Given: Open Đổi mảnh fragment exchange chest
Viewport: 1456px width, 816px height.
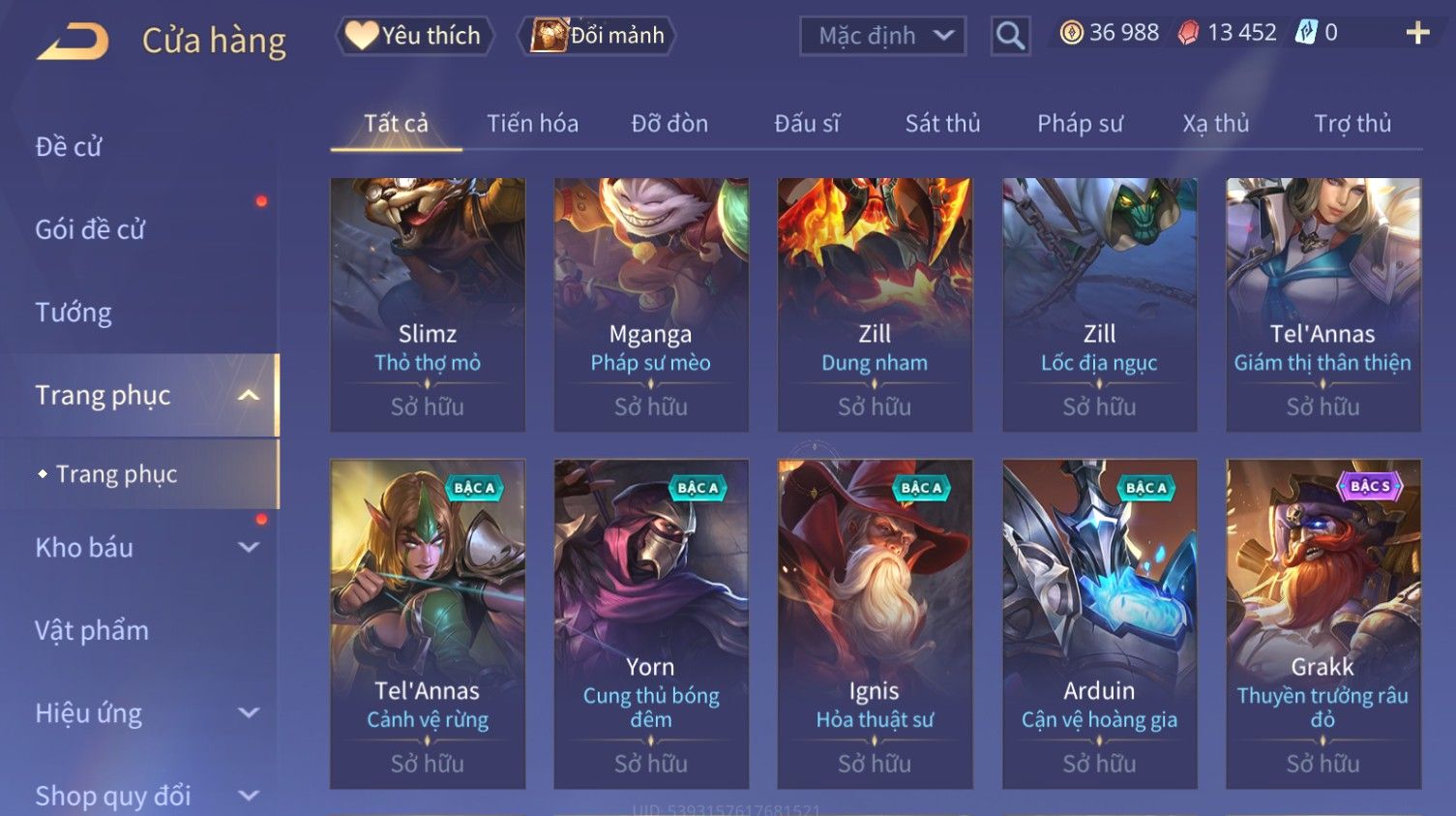Looking at the screenshot, I should (x=597, y=36).
